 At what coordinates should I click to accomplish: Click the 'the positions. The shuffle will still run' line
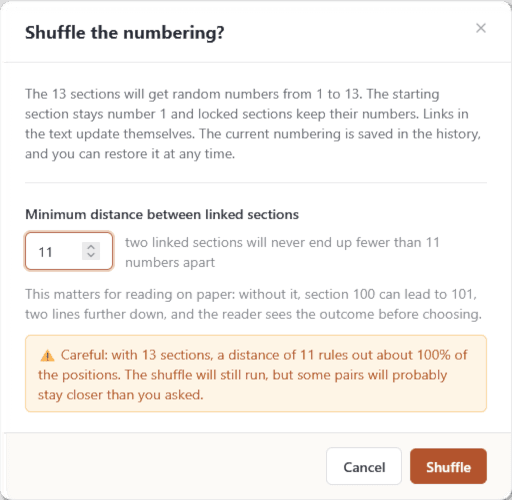(242, 375)
